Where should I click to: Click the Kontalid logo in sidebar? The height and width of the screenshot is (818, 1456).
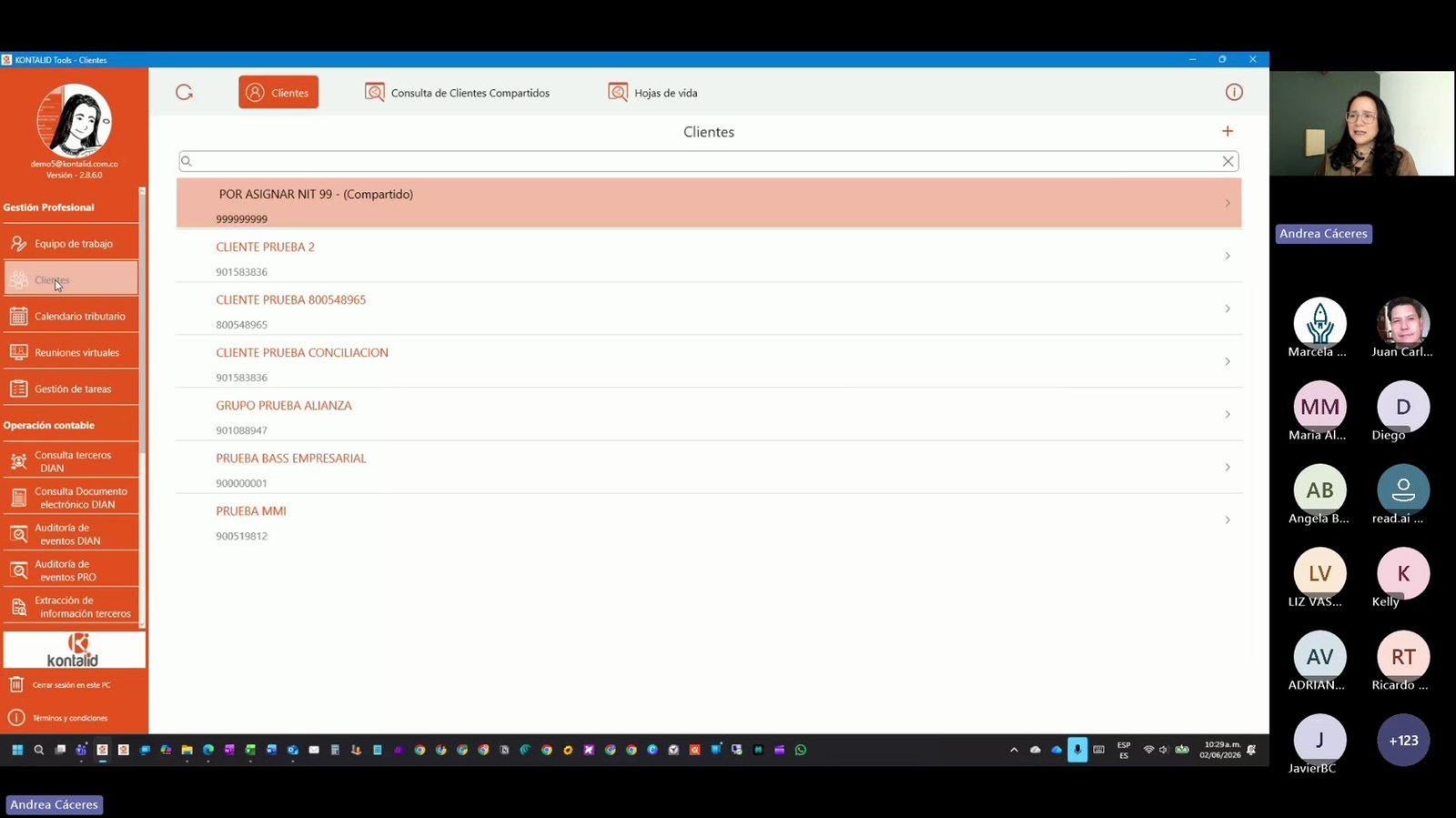74,650
